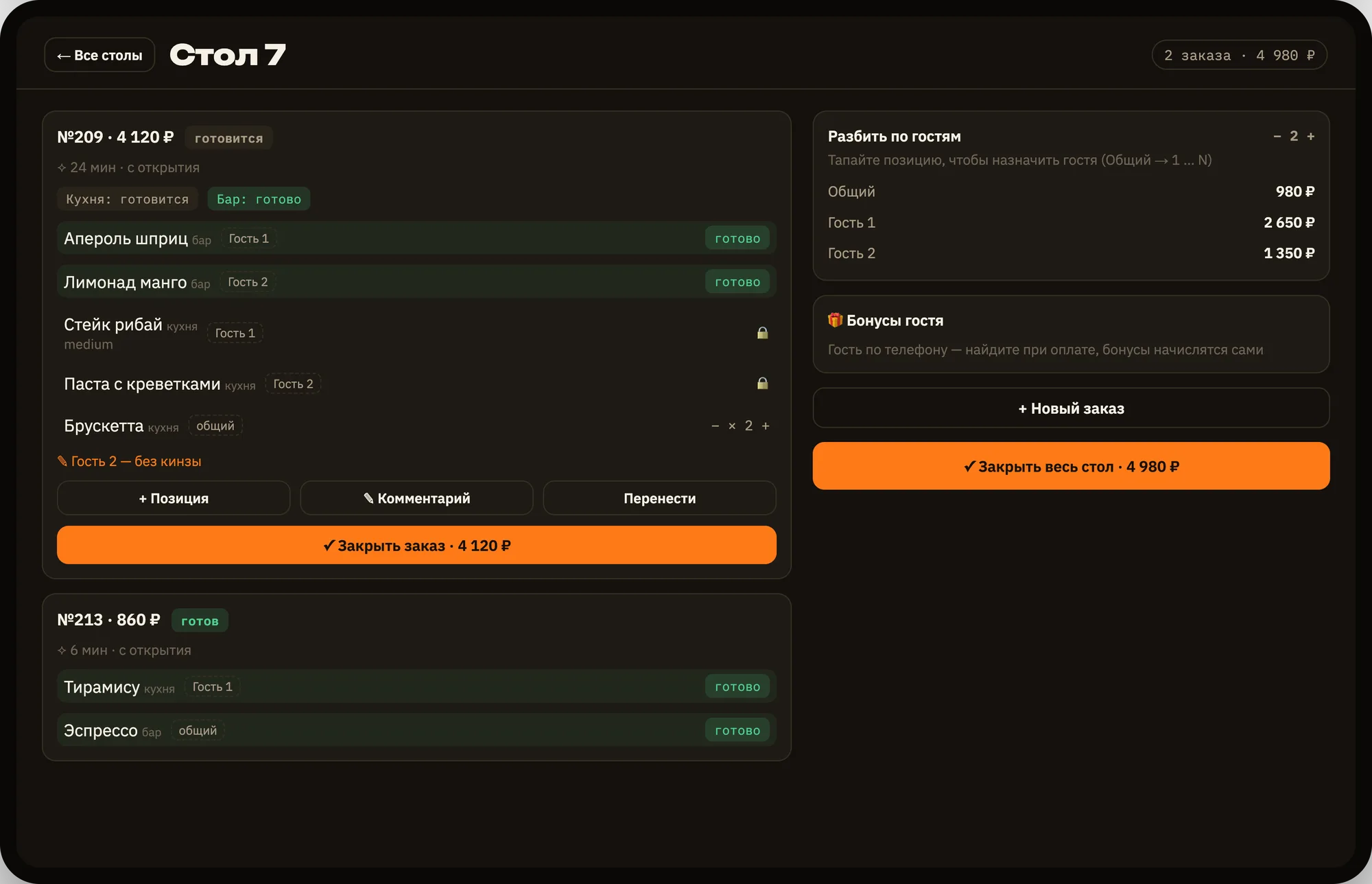This screenshot has width=1372, height=884.
Task: Tap the общий tag on Эспрессо
Action: pyautogui.click(x=198, y=731)
